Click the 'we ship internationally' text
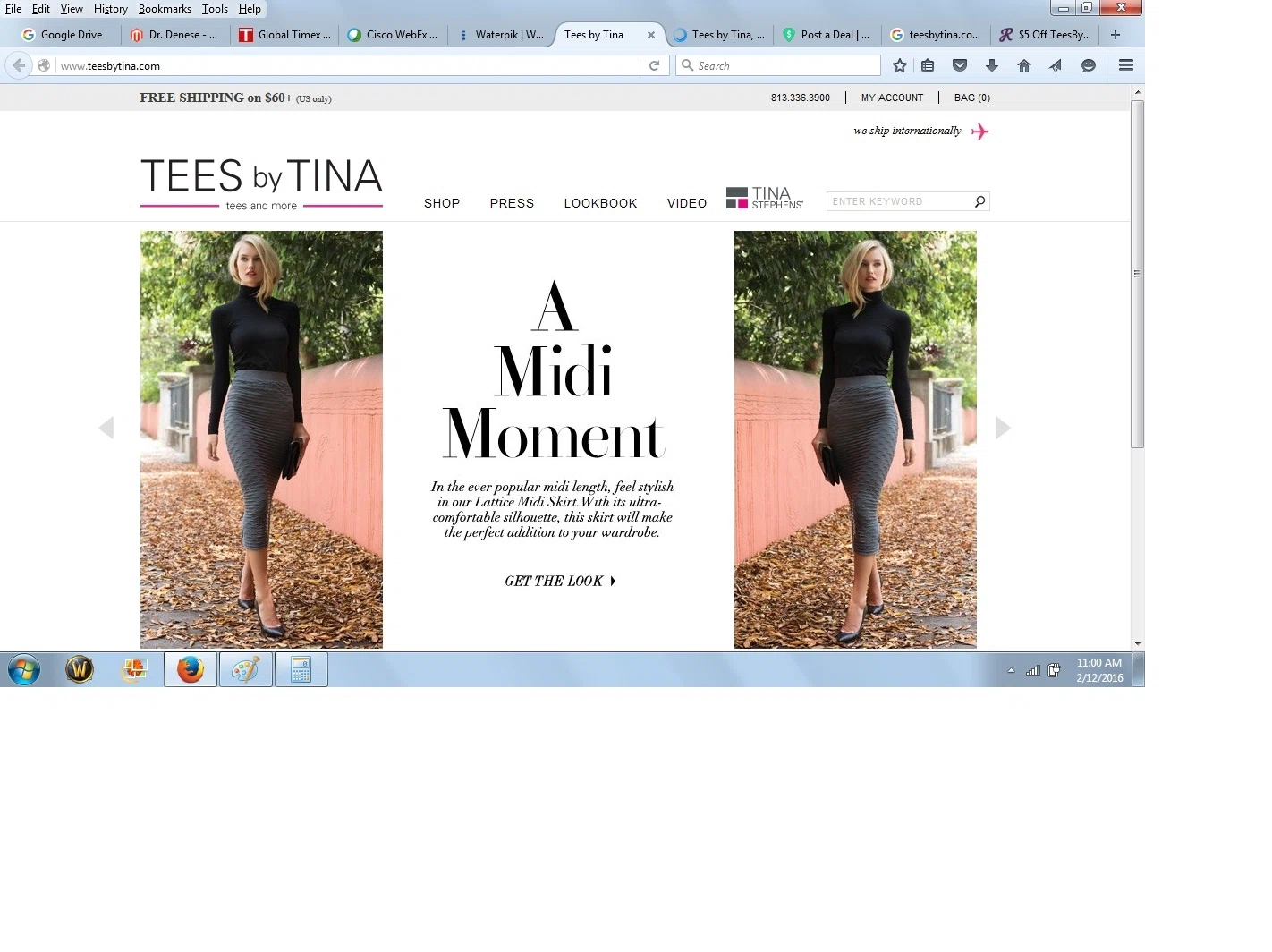 tap(907, 131)
